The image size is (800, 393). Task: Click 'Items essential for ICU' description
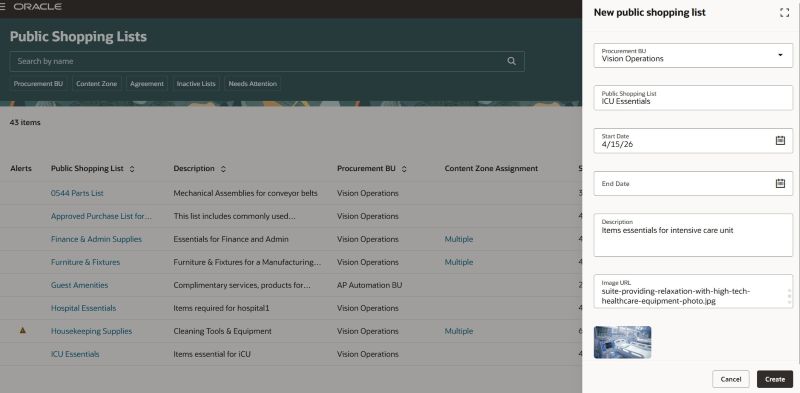click(x=212, y=354)
